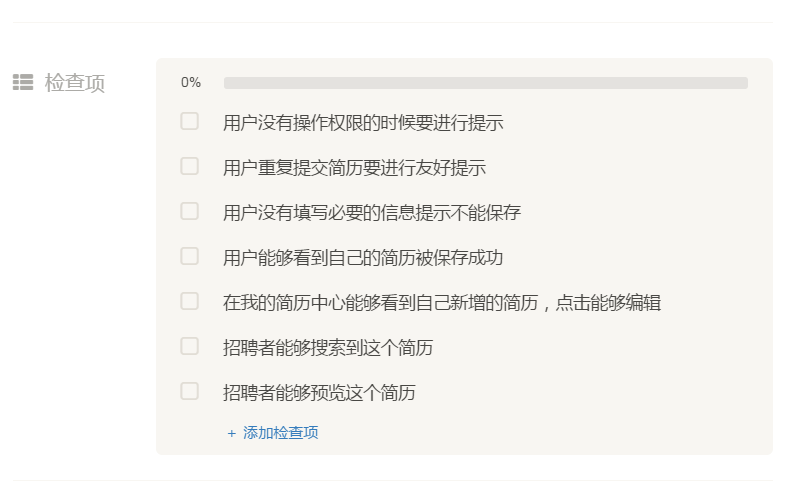Viewport: 787px width, 481px height.
Task: Click the 添加检查项 link
Action: 280,433
